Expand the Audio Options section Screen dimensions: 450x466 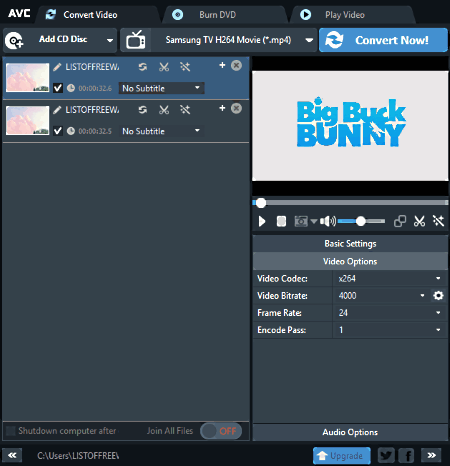pyautogui.click(x=350, y=432)
